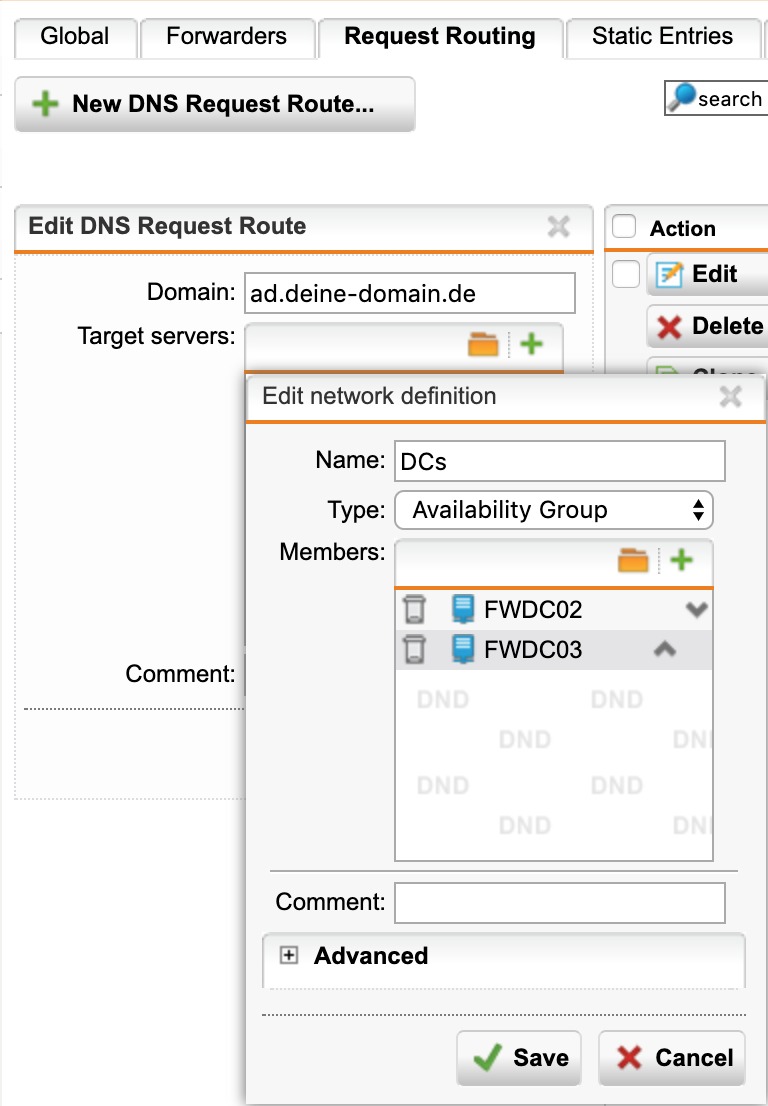Save the network definition
Viewport: 768px width, 1106px height.
[x=520, y=1058]
